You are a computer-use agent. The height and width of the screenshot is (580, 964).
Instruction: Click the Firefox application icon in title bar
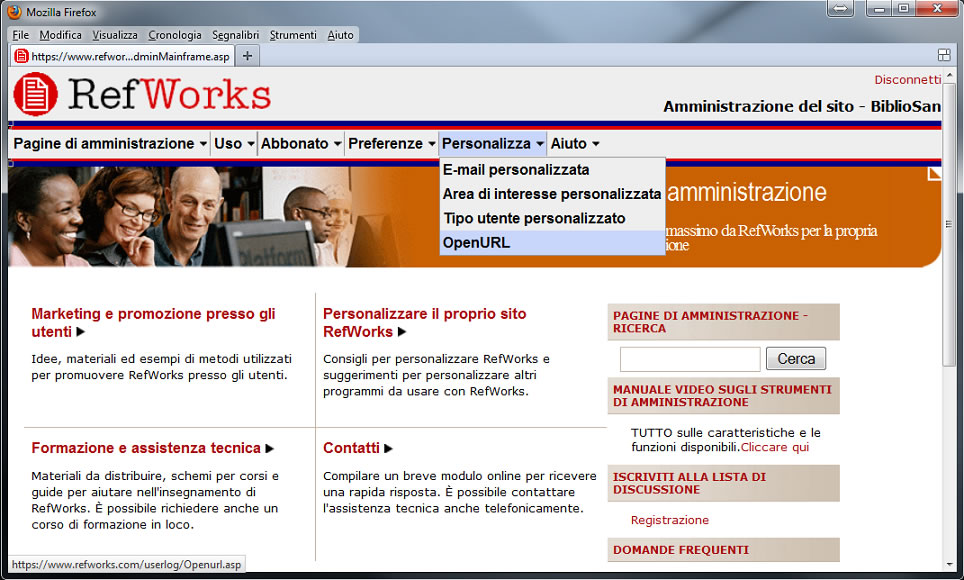tap(14, 12)
